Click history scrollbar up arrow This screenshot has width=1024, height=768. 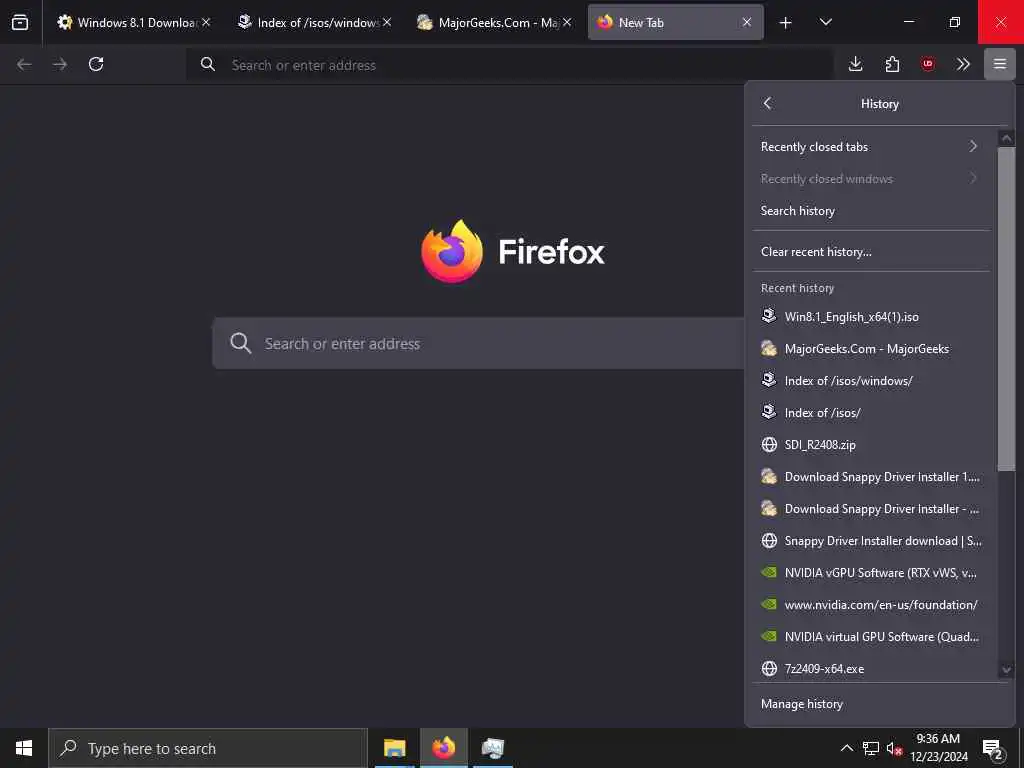pyautogui.click(x=1006, y=138)
